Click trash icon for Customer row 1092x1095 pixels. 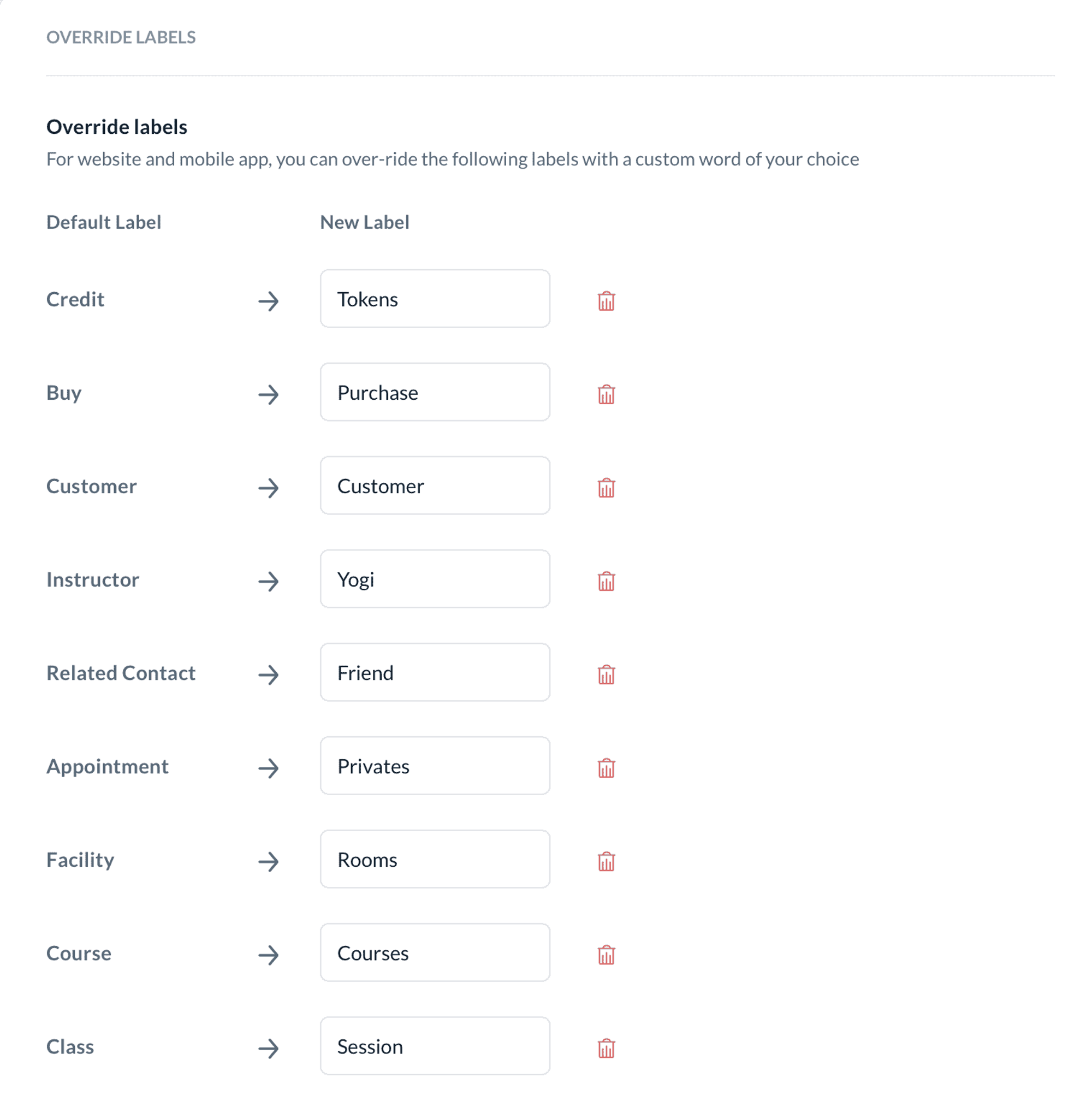606,487
